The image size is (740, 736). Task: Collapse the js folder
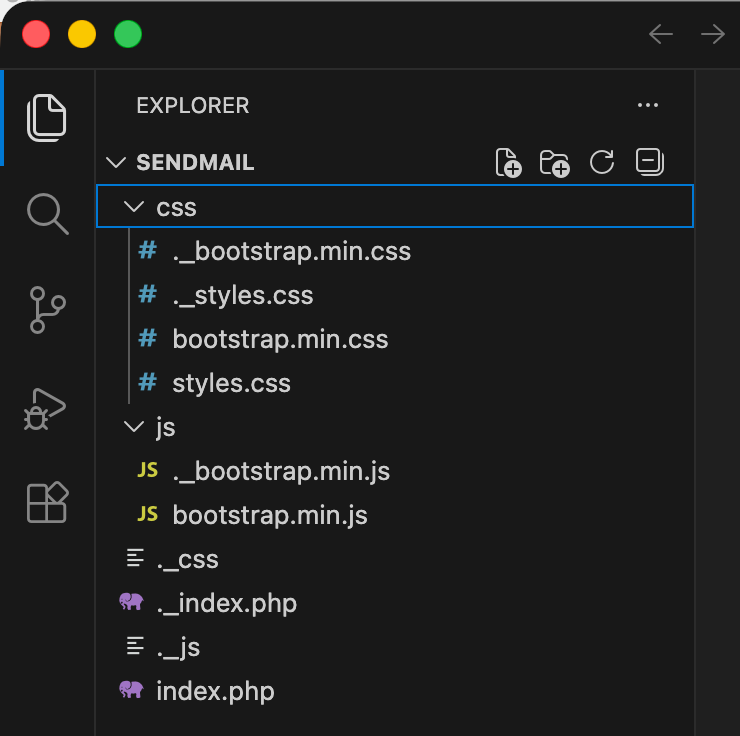[x=165, y=427]
